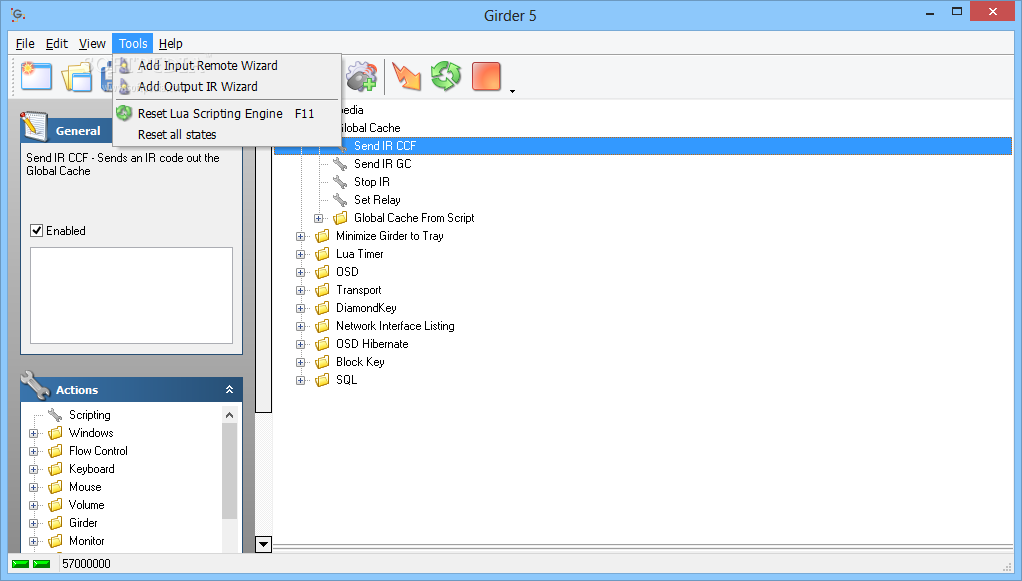Select the Send IR CCF row
The width and height of the screenshot is (1022, 581).
(x=643, y=145)
